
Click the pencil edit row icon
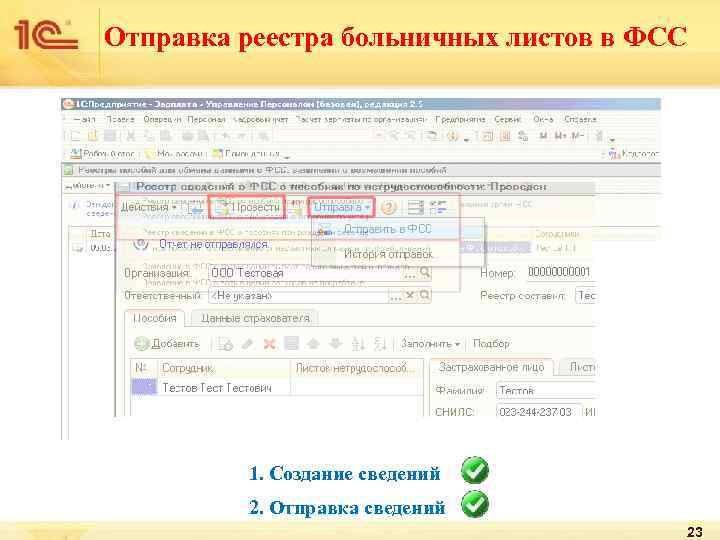click(x=248, y=343)
